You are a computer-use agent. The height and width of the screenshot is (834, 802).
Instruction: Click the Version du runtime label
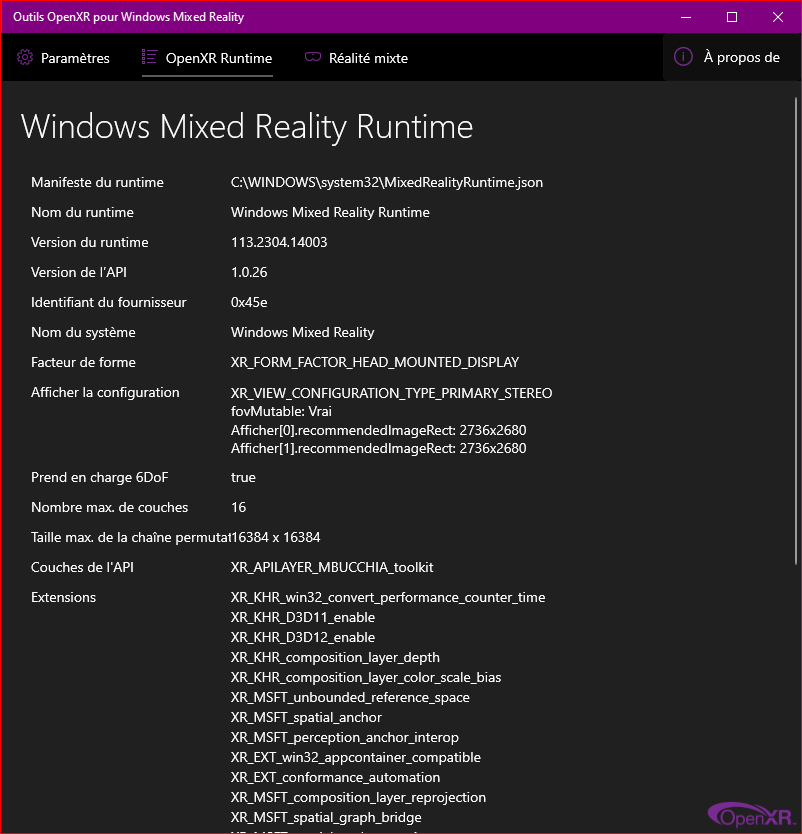[x=90, y=243]
